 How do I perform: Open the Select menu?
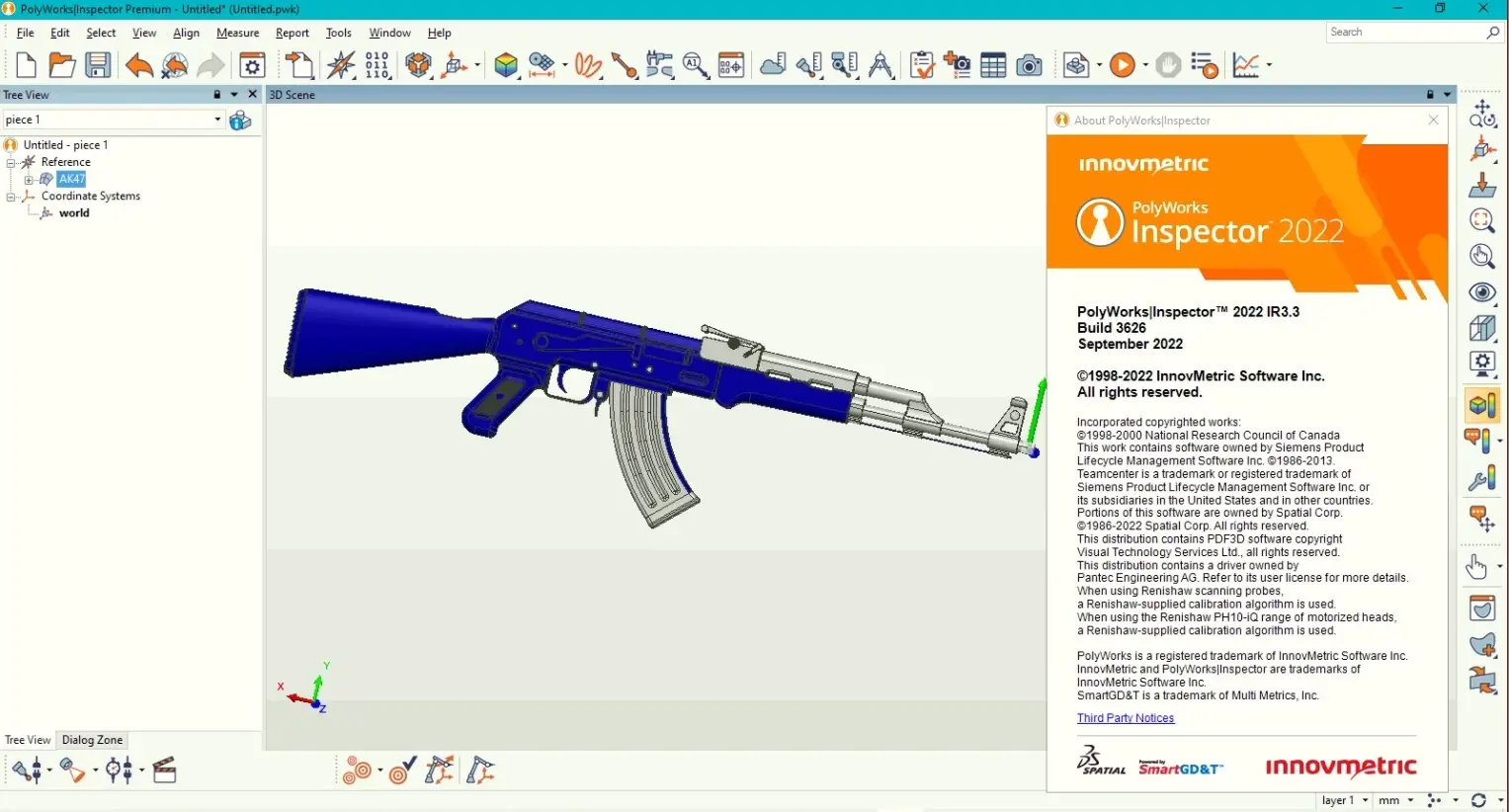101,33
